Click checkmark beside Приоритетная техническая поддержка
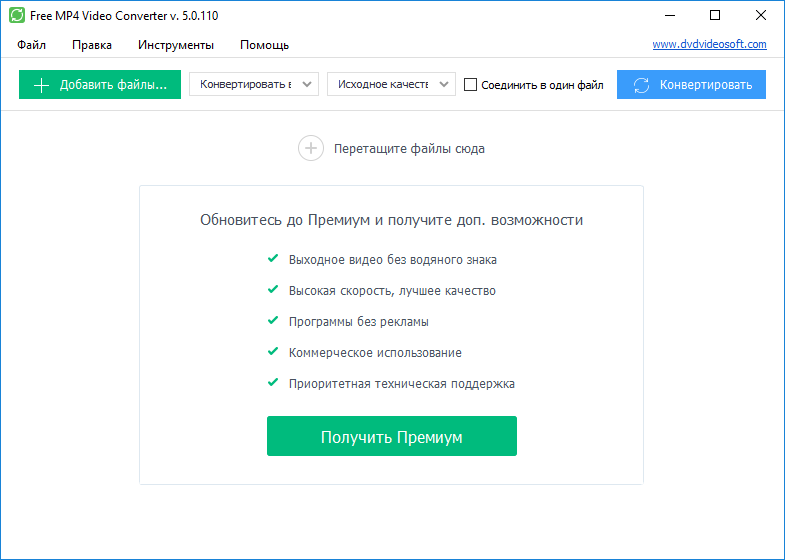785x560 pixels. coord(272,383)
